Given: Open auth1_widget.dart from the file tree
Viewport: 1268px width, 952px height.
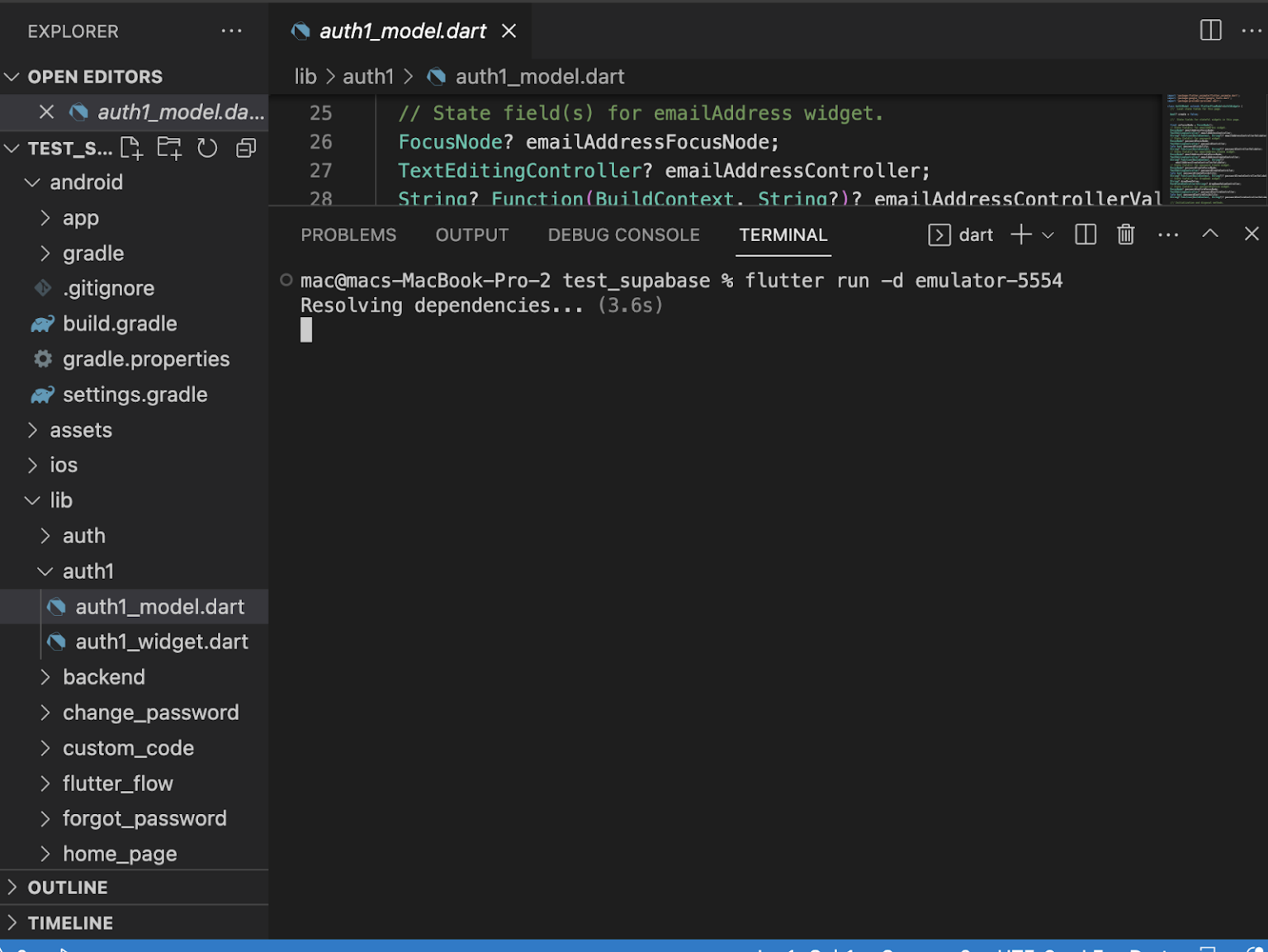Looking at the screenshot, I should pos(161,642).
